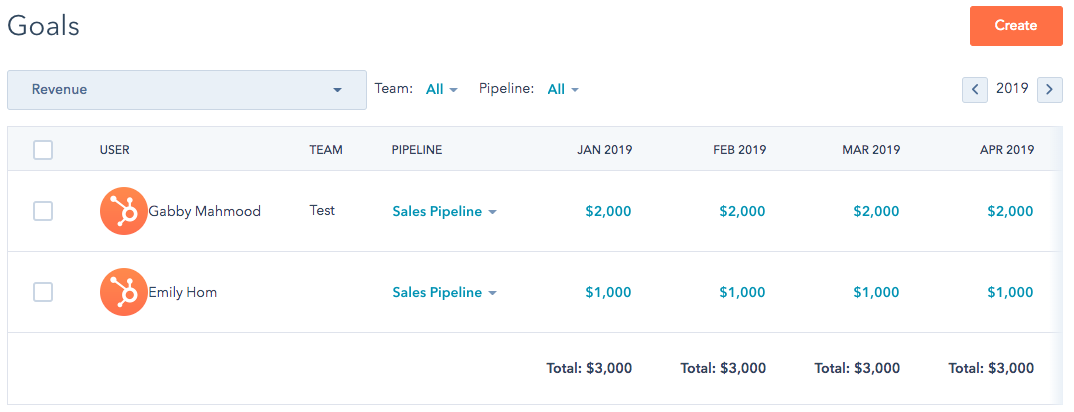
Task: Click the PIPELINE column header
Action: pos(417,150)
